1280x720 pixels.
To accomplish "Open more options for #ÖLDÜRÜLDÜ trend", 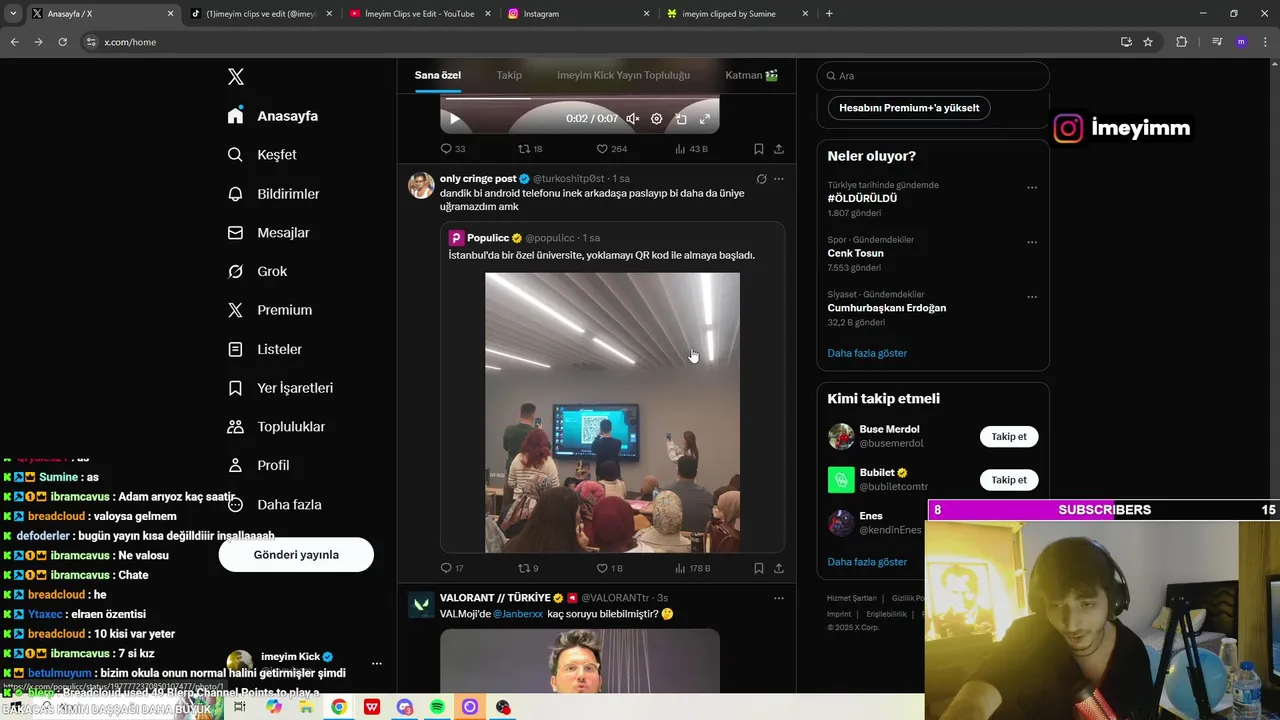I will pyautogui.click(x=1032, y=187).
